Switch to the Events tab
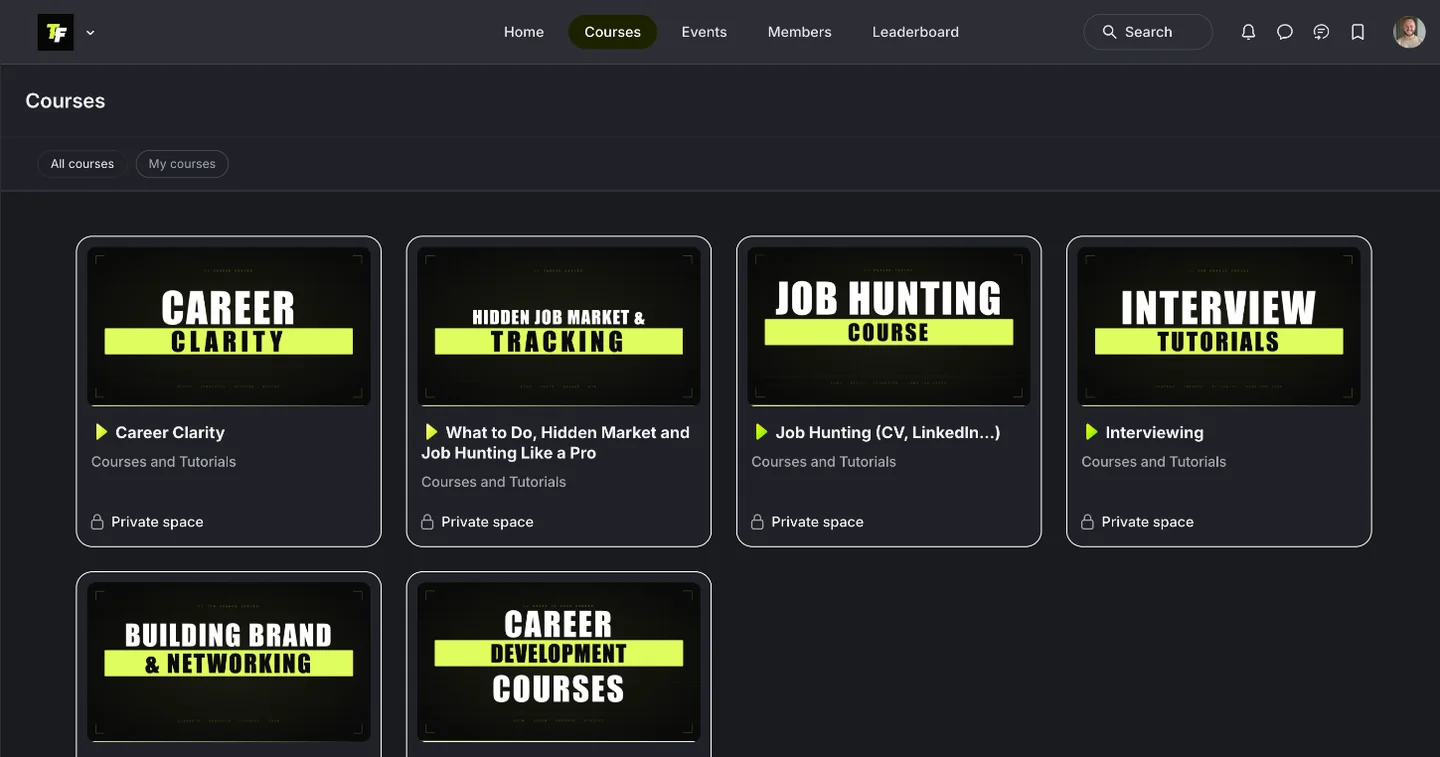Image resolution: width=1440 pixels, height=757 pixels. point(704,32)
